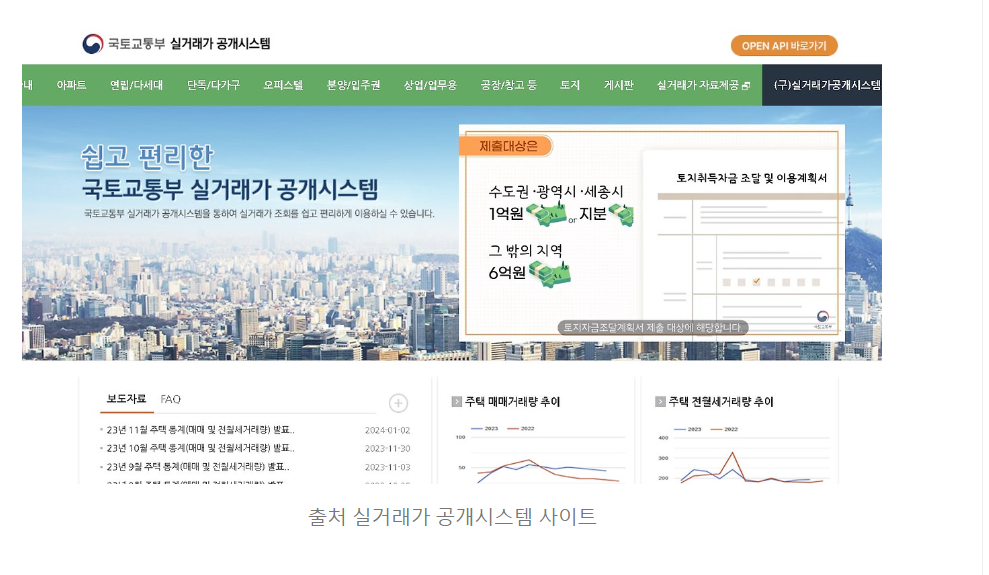Click date 2023-11-03 in press list
The image size is (989, 575).
click(x=387, y=468)
